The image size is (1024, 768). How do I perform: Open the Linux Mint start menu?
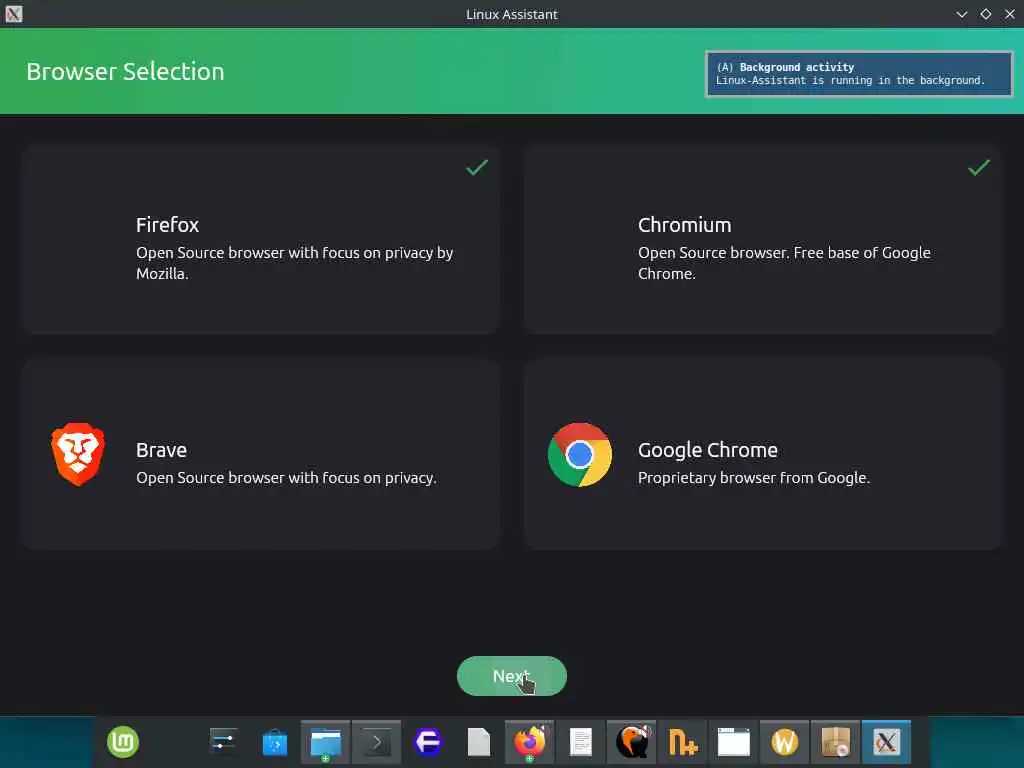click(x=123, y=742)
